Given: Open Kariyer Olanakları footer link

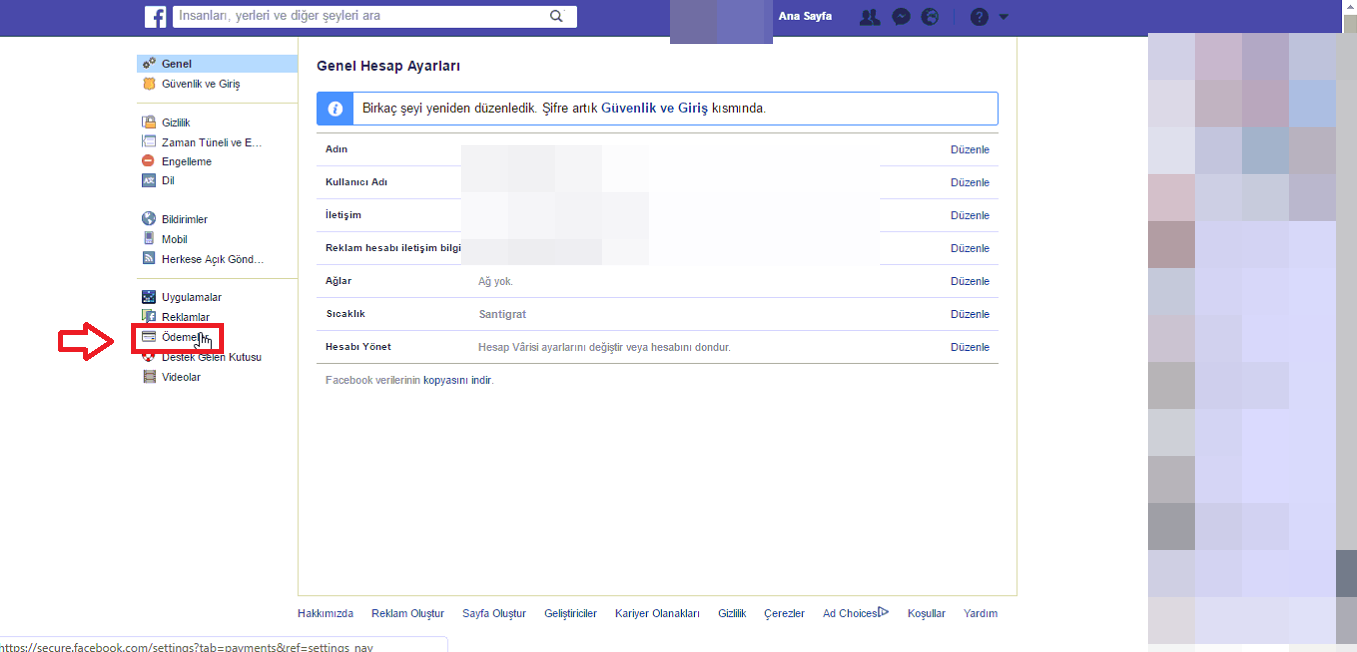Looking at the screenshot, I should pos(658,613).
